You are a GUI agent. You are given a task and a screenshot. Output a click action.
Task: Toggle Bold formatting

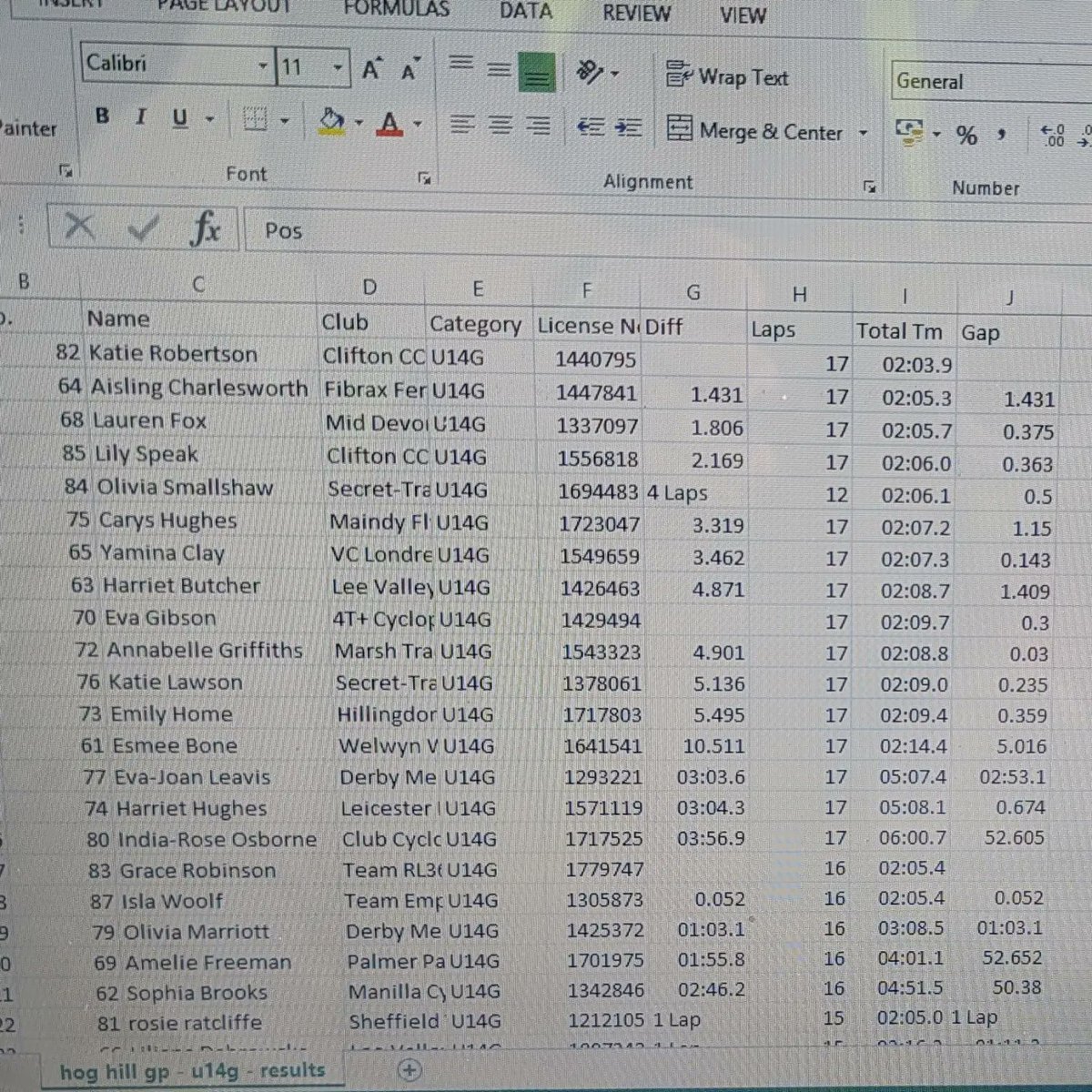pyautogui.click(x=102, y=116)
